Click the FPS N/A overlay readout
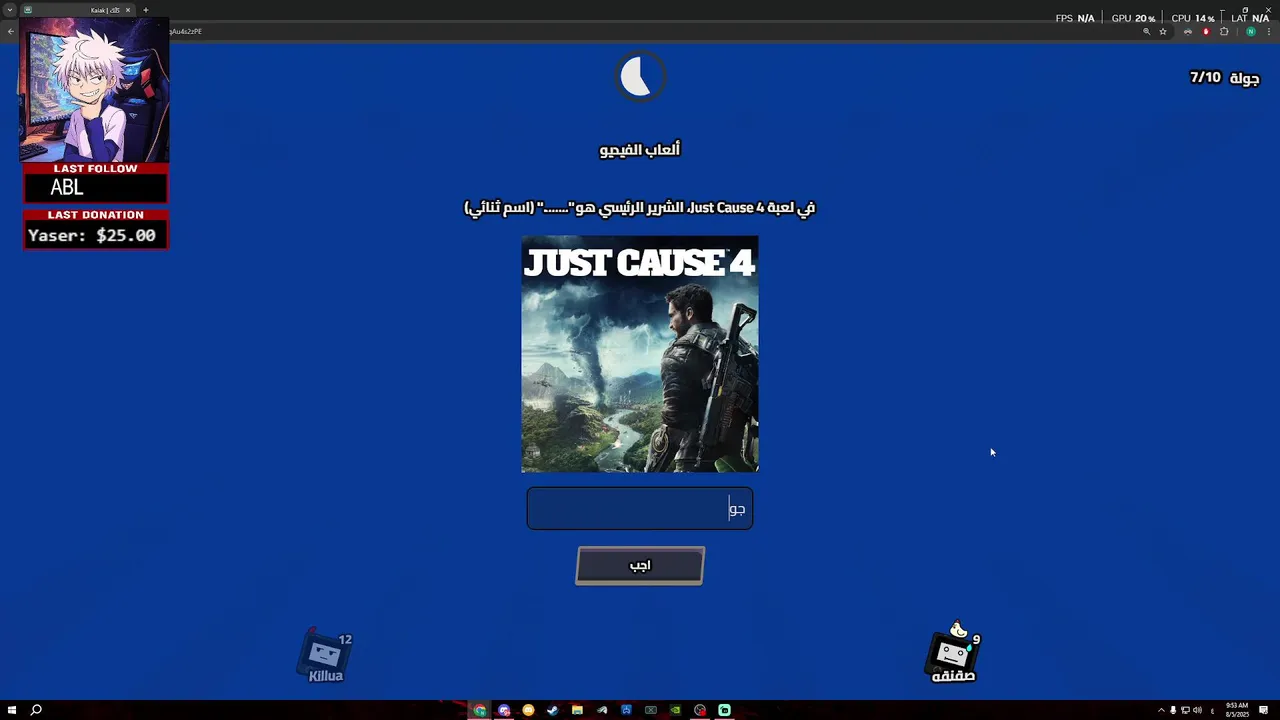This screenshot has height=720, width=1280. tap(1075, 18)
